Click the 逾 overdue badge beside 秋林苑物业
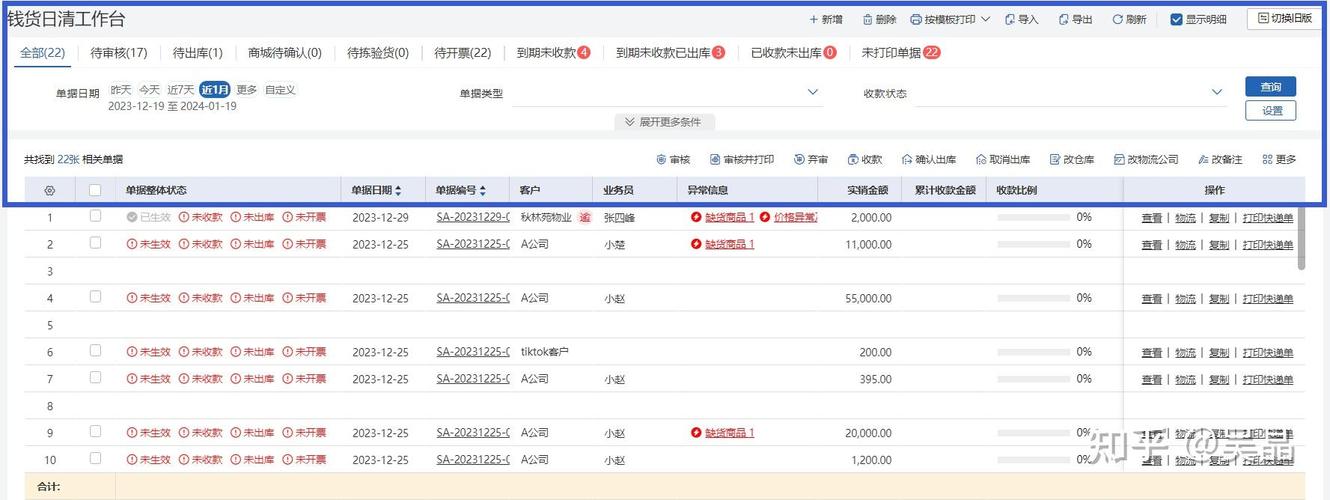This screenshot has height=500, width=1330. point(585,217)
